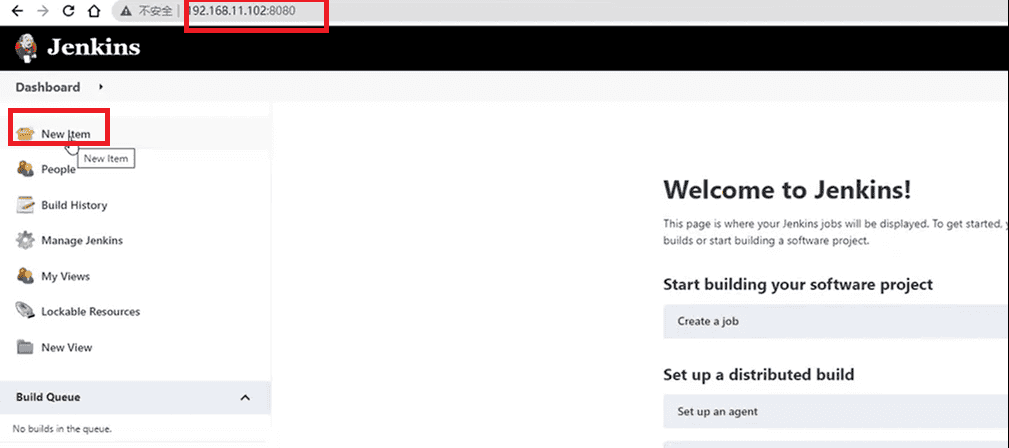Collapse the Build Queue panel chevron
Image resolution: width=1009 pixels, height=448 pixels.
click(x=245, y=398)
